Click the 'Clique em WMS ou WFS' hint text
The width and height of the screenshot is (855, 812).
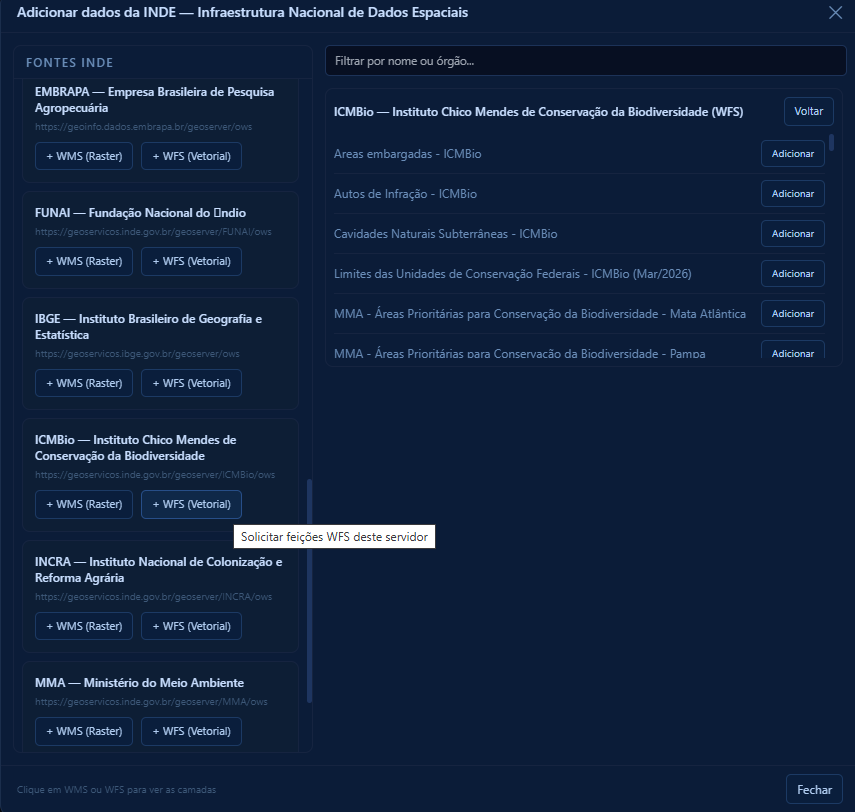coord(116,790)
